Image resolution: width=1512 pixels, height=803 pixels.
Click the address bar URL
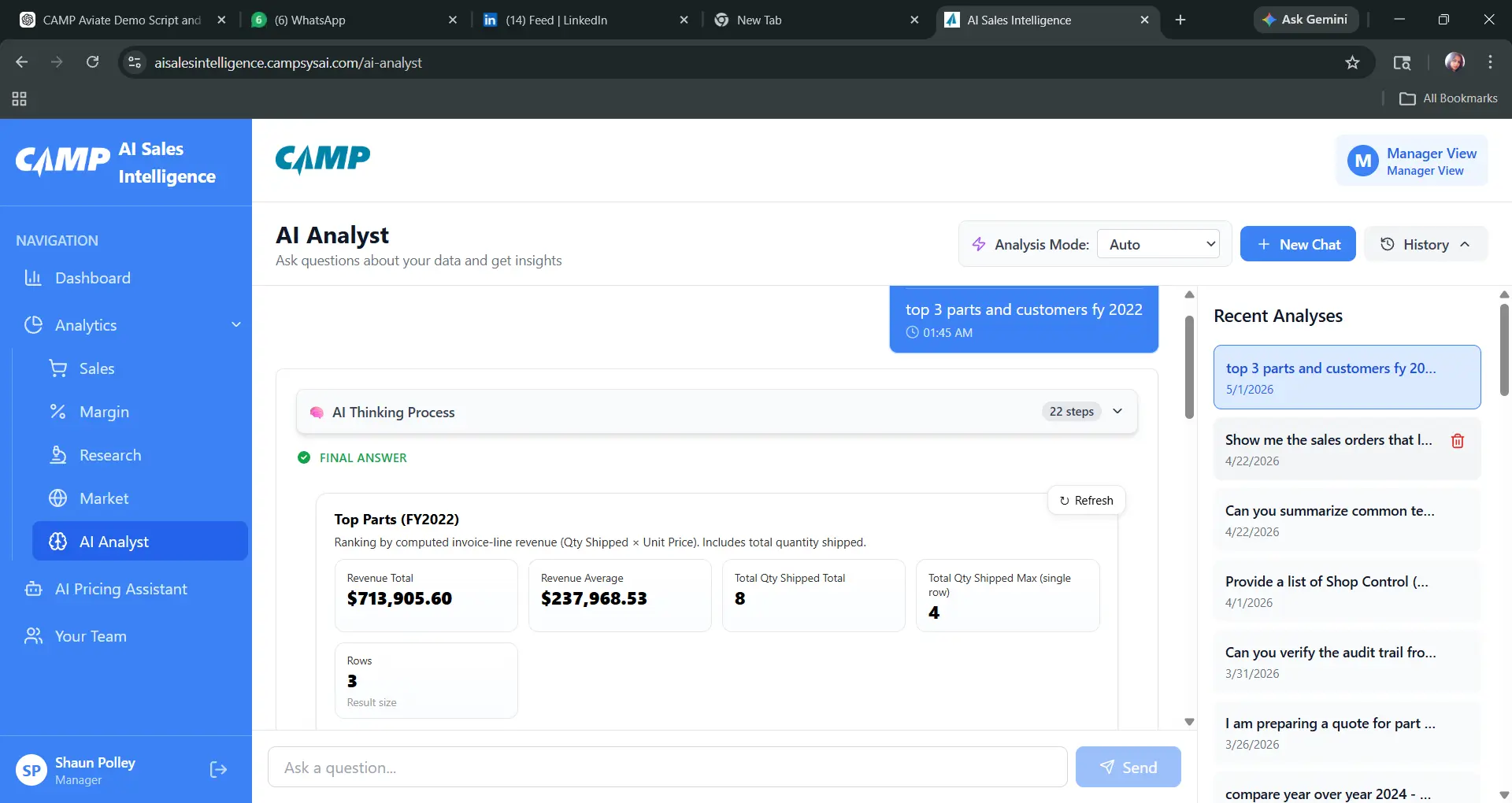click(x=287, y=63)
